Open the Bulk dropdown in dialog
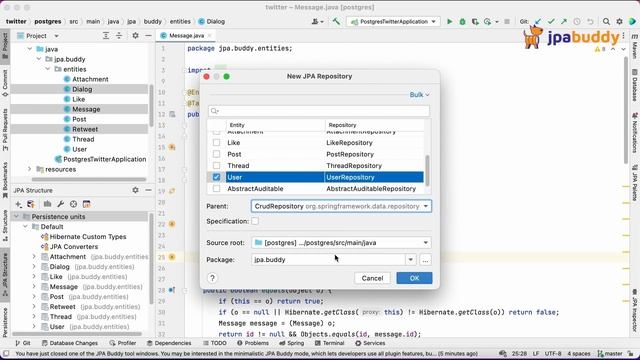 coord(419,95)
